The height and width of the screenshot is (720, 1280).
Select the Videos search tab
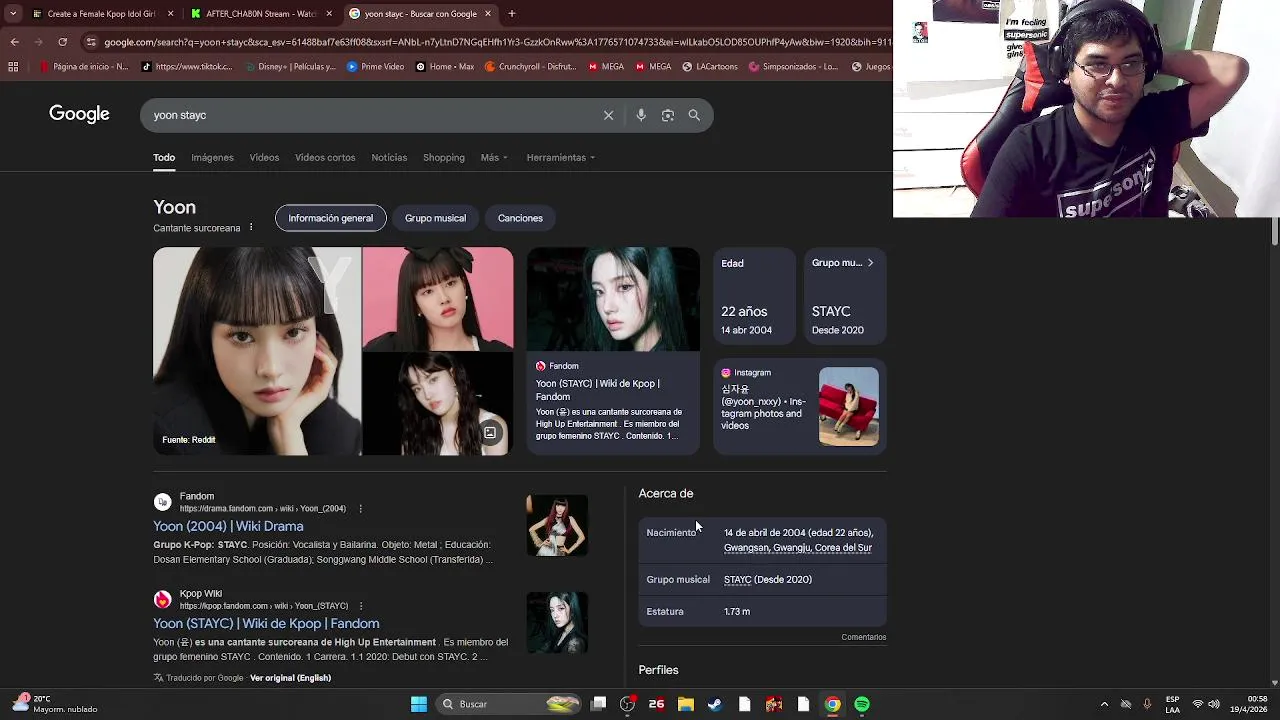tap(264, 158)
